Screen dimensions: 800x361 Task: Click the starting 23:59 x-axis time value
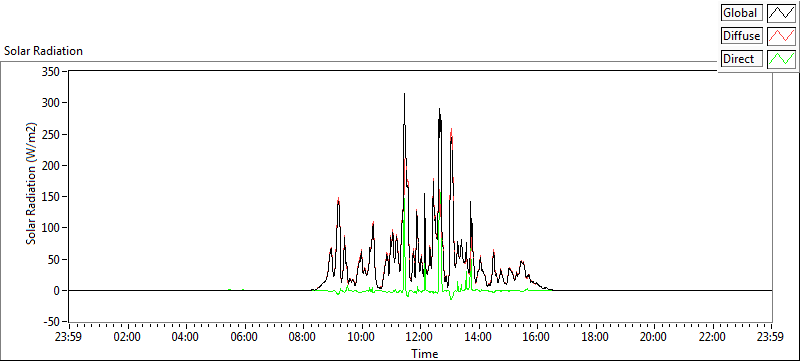(69, 337)
